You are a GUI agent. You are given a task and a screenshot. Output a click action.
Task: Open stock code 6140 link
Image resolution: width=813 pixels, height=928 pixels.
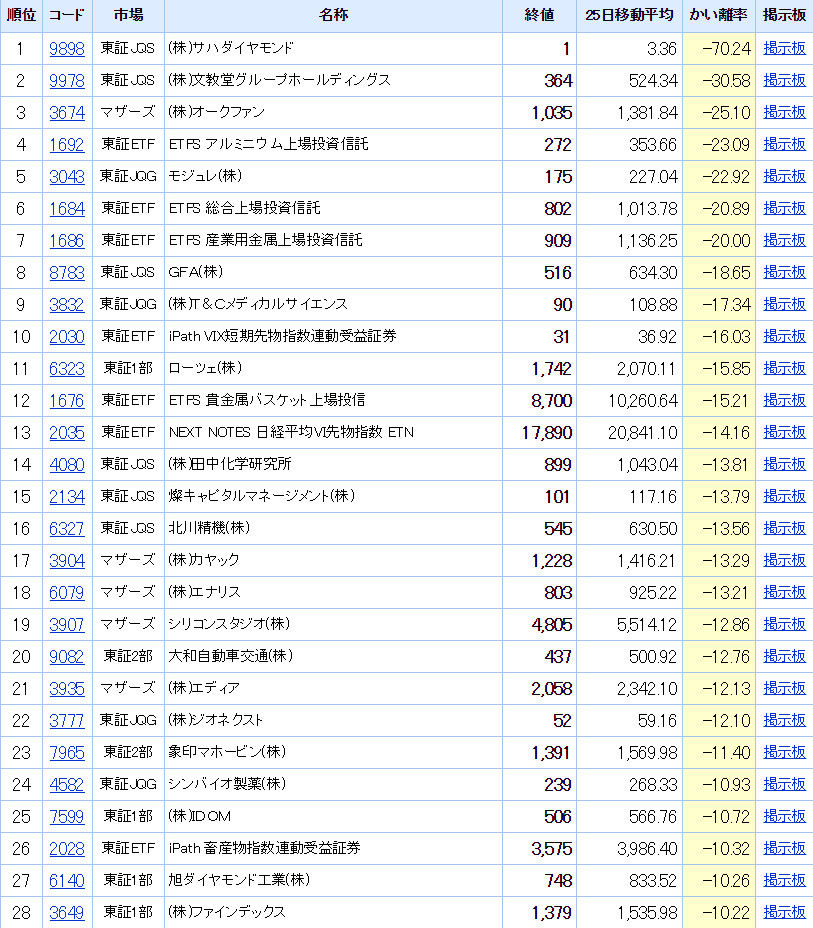(67, 881)
